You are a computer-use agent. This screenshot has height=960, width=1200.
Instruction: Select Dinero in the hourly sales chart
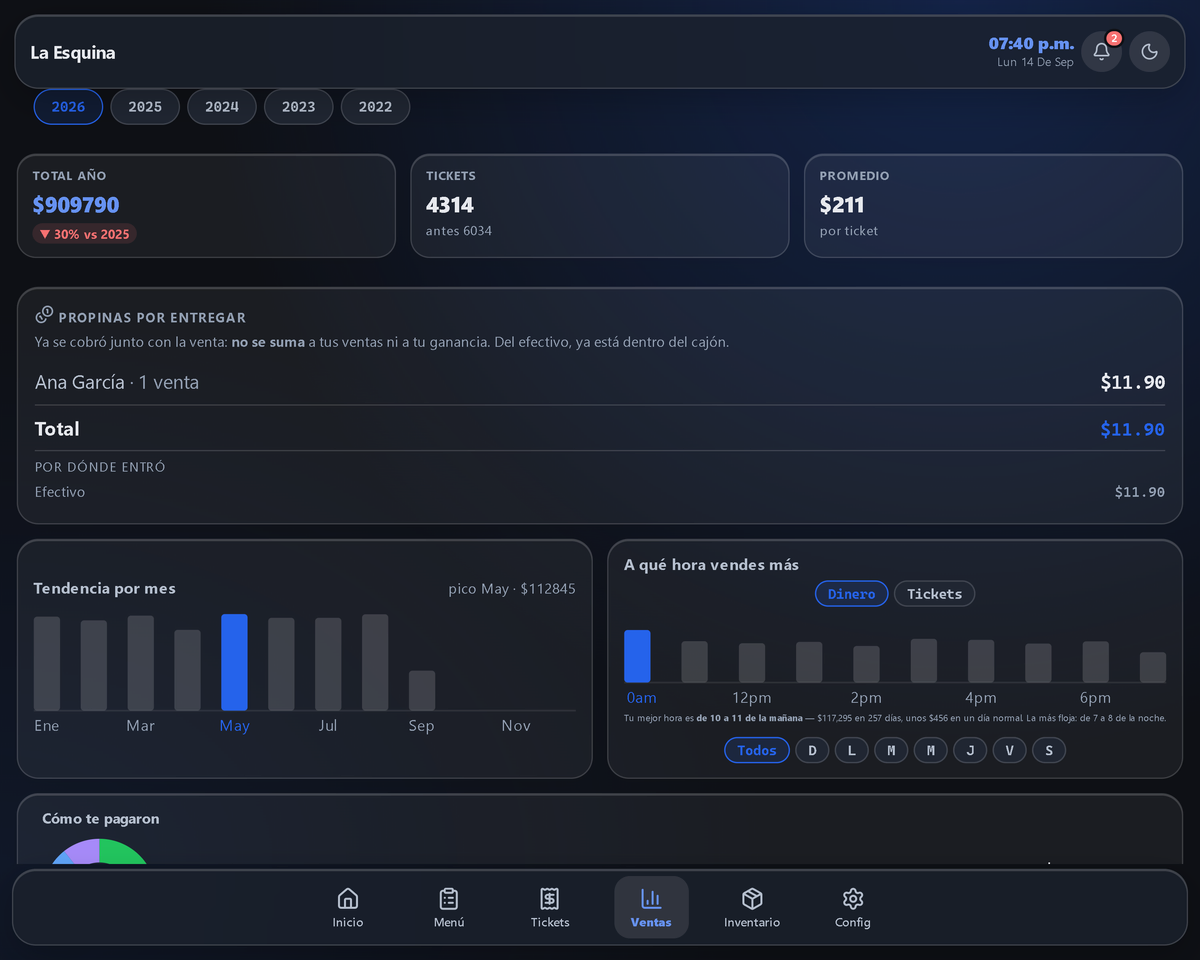[852, 594]
